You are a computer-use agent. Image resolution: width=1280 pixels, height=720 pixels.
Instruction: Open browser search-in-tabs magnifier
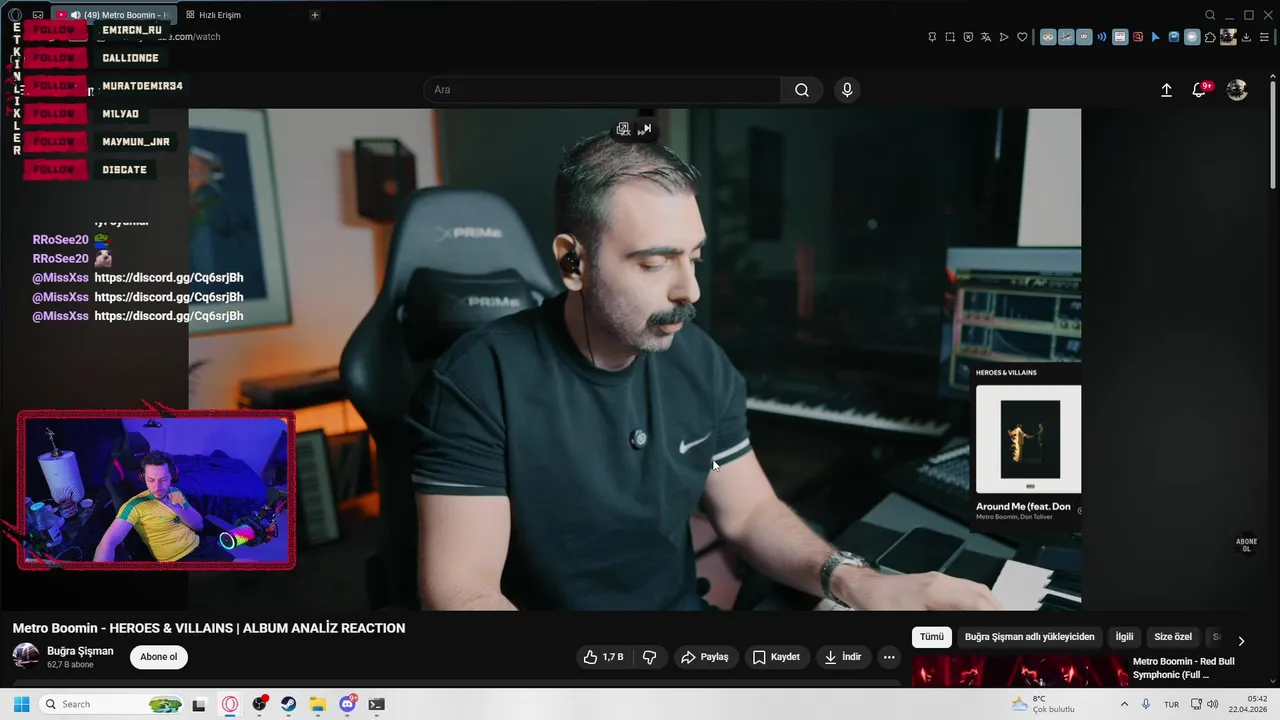coord(1210,15)
